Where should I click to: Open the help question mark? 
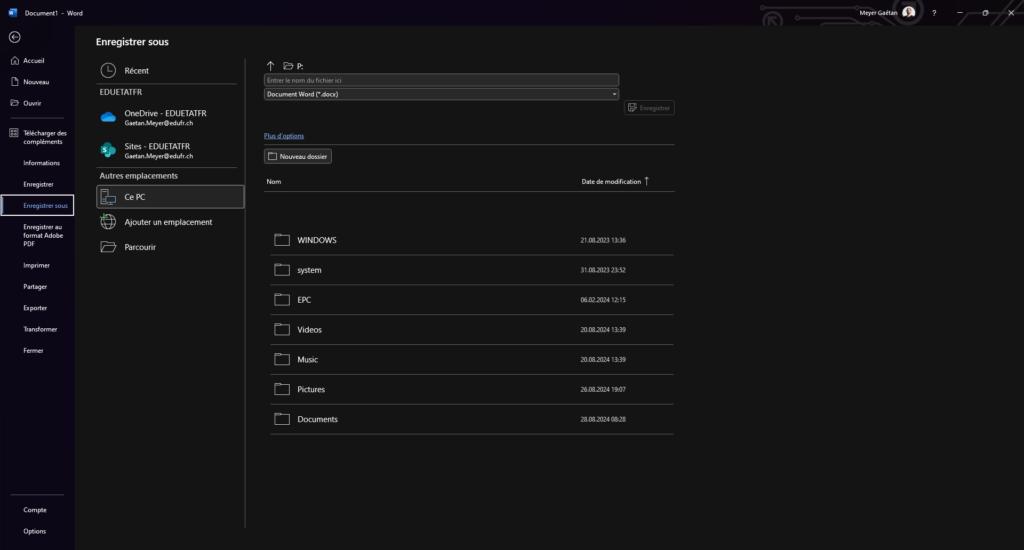tap(934, 13)
